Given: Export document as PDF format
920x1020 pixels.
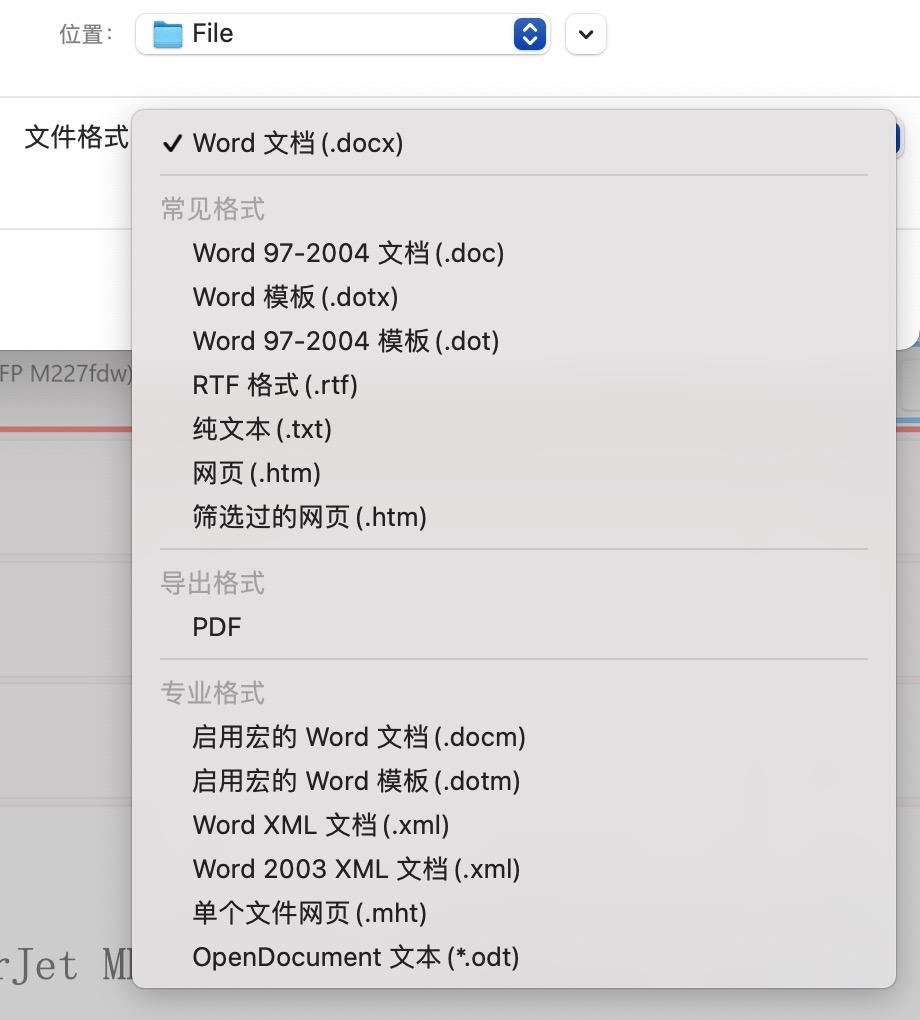Looking at the screenshot, I should tap(216, 627).
